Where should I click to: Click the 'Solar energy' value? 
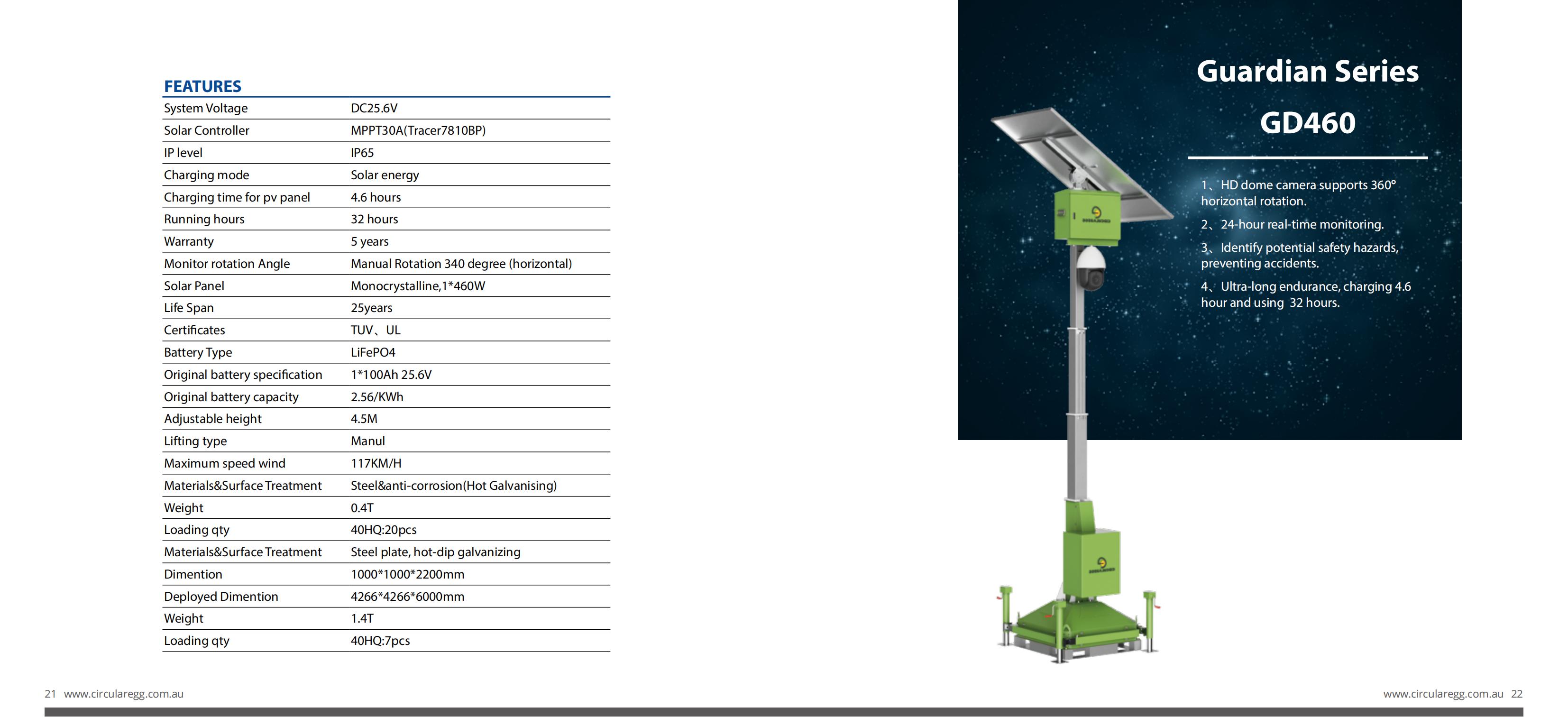coord(385,175)
